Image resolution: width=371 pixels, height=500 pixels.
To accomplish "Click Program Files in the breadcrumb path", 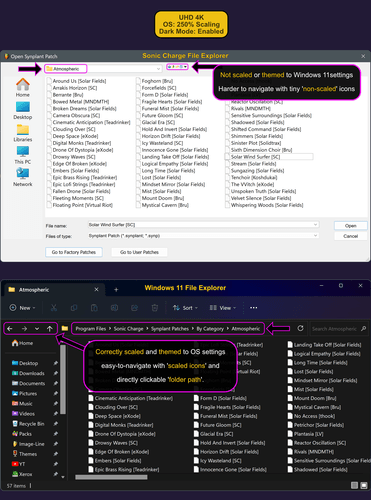I will click(91, 329).
